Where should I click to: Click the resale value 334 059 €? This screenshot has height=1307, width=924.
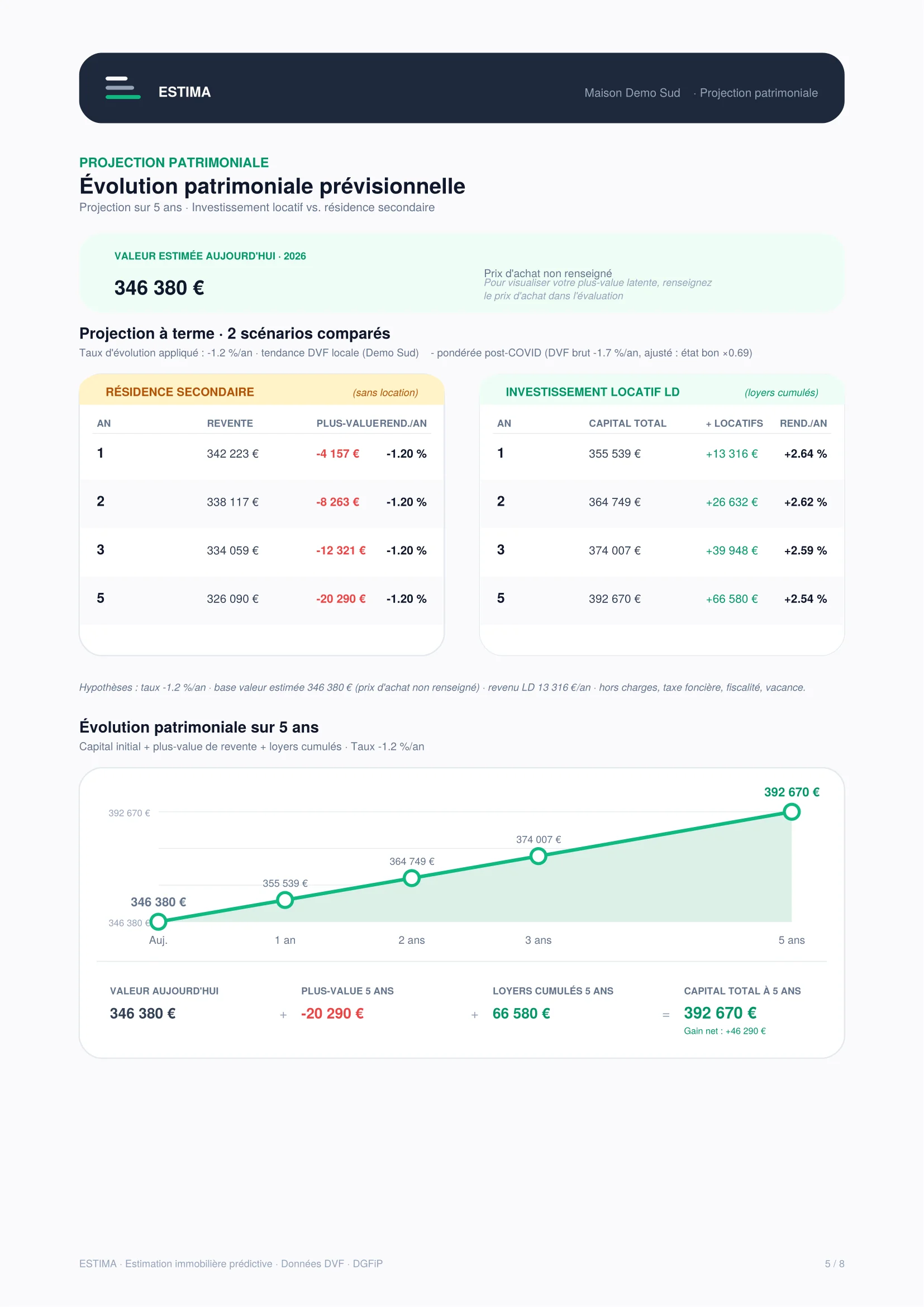coord(232,550)
